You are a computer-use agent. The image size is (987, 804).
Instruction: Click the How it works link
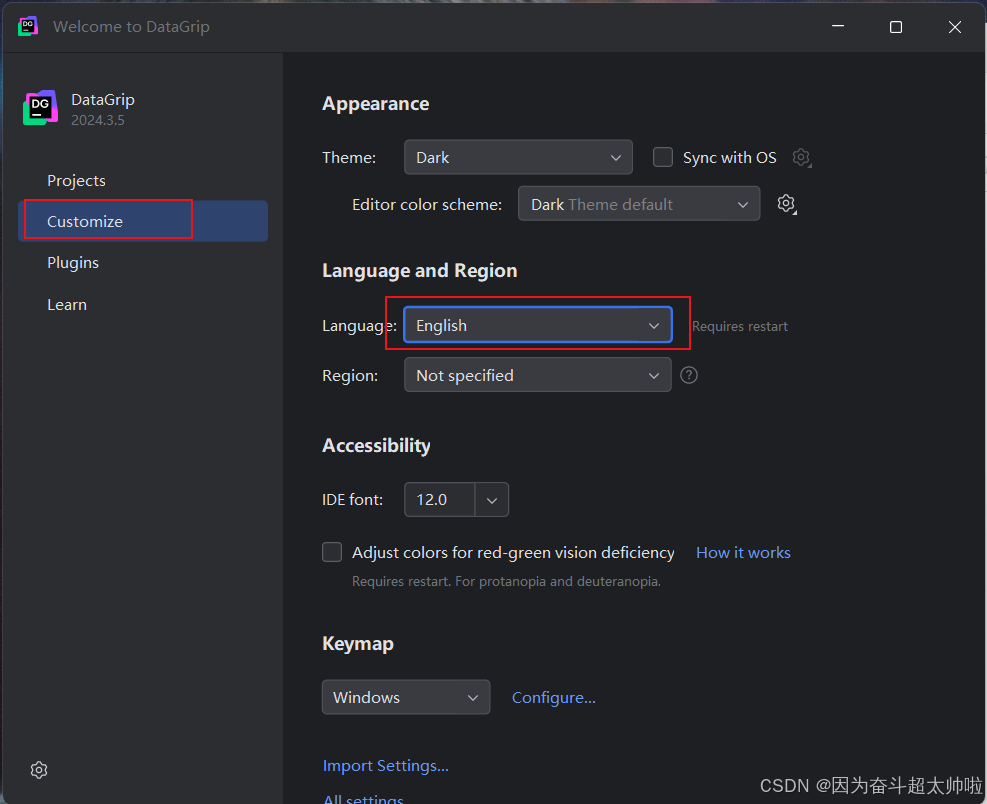click(x=743, y=552)
